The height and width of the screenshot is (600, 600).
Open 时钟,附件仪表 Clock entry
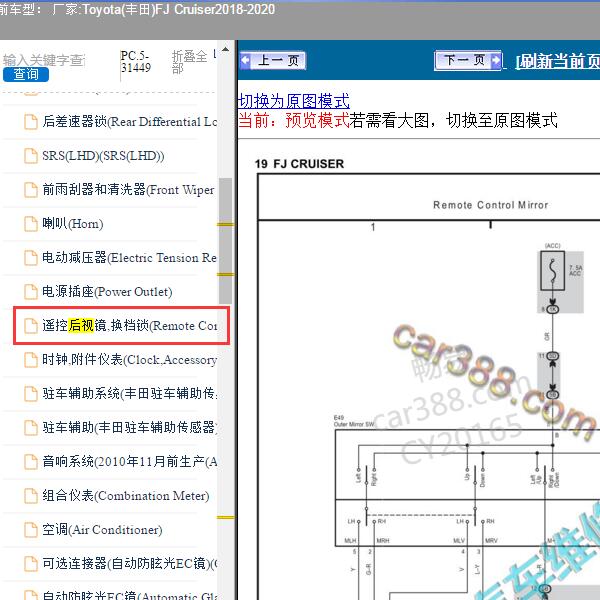[130, 360]
